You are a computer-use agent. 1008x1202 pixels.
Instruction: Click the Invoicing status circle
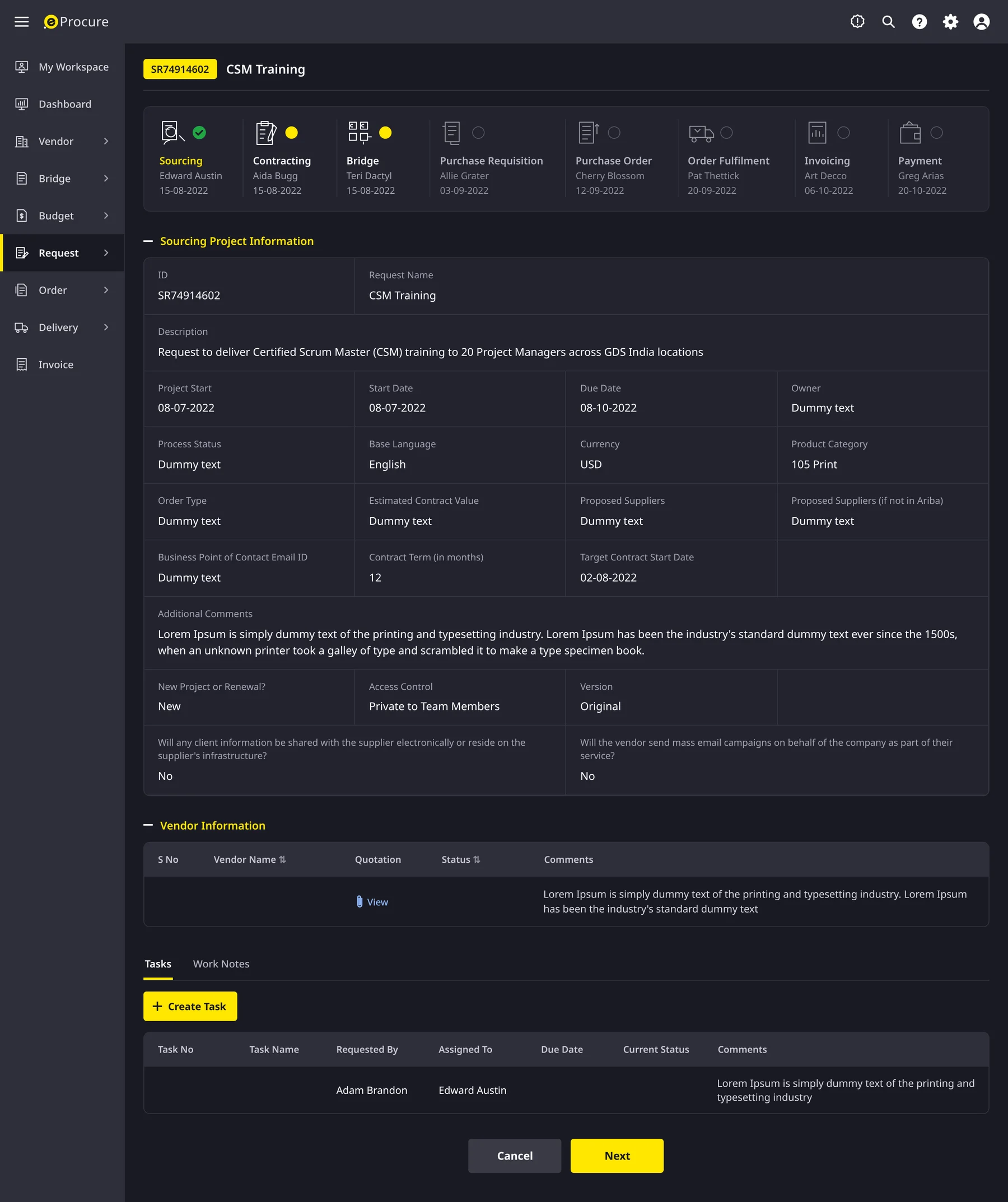(843, 133)
